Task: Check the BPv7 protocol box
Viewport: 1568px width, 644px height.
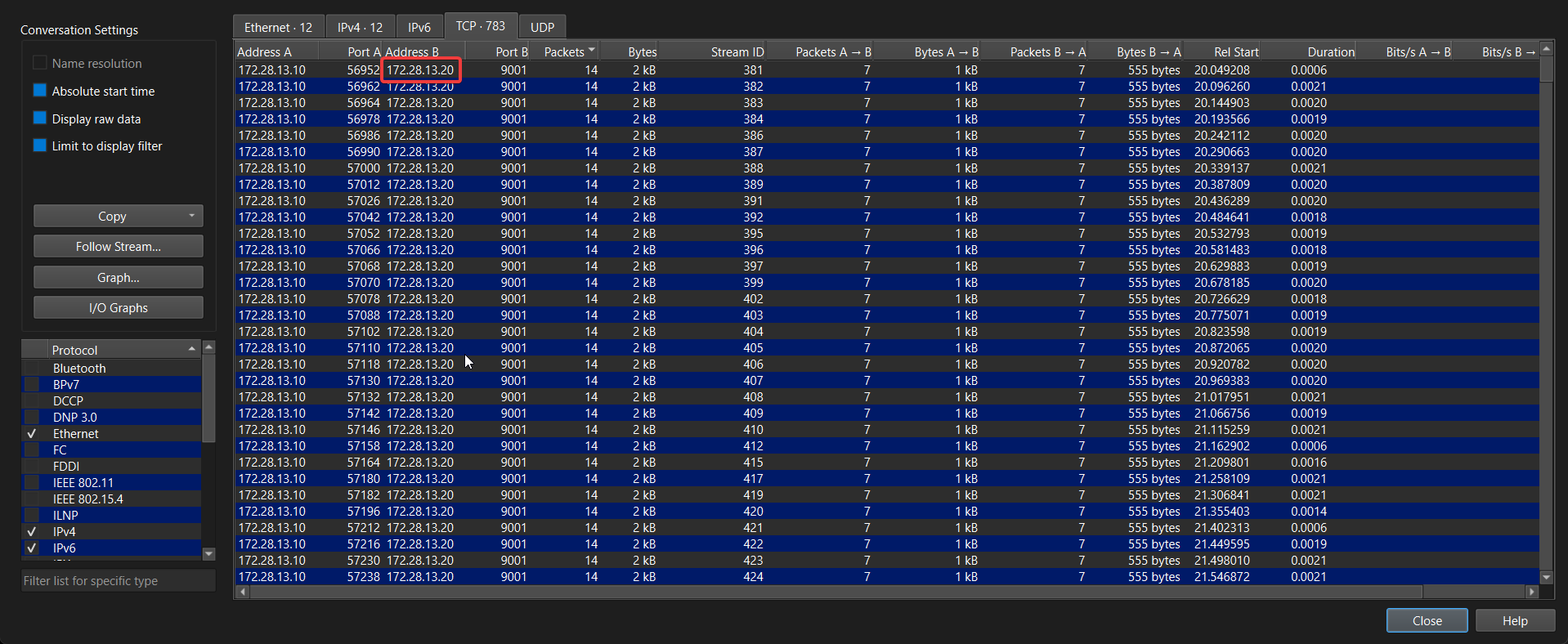Action: (32, 385)
